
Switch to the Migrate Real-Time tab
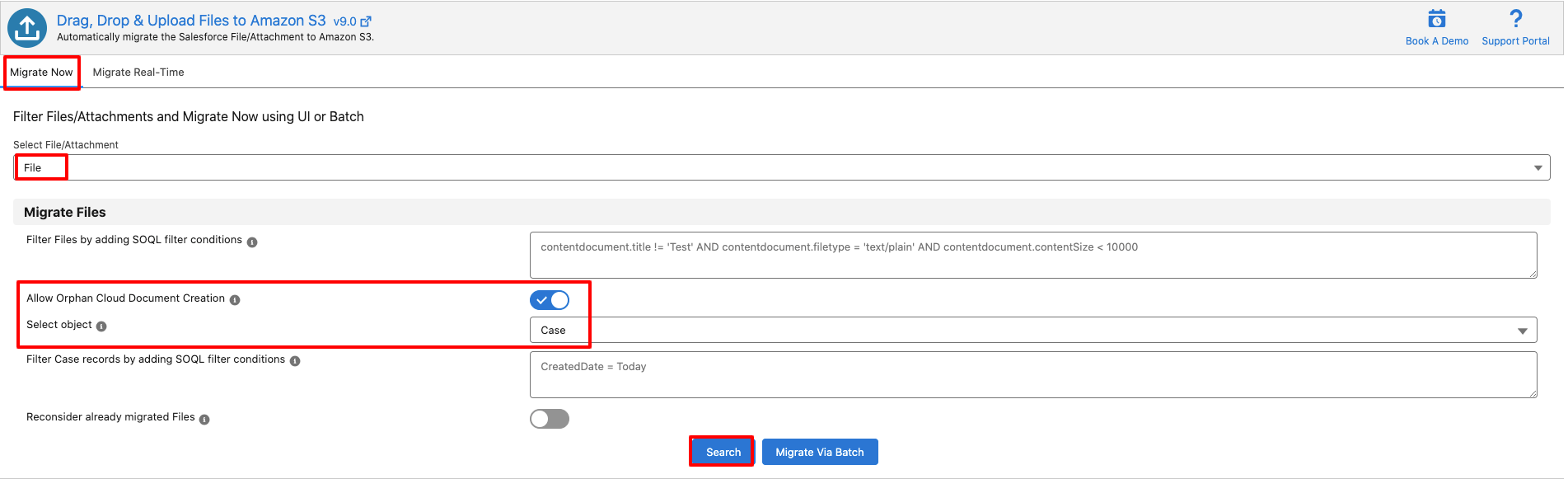click(x=138, y=73)
